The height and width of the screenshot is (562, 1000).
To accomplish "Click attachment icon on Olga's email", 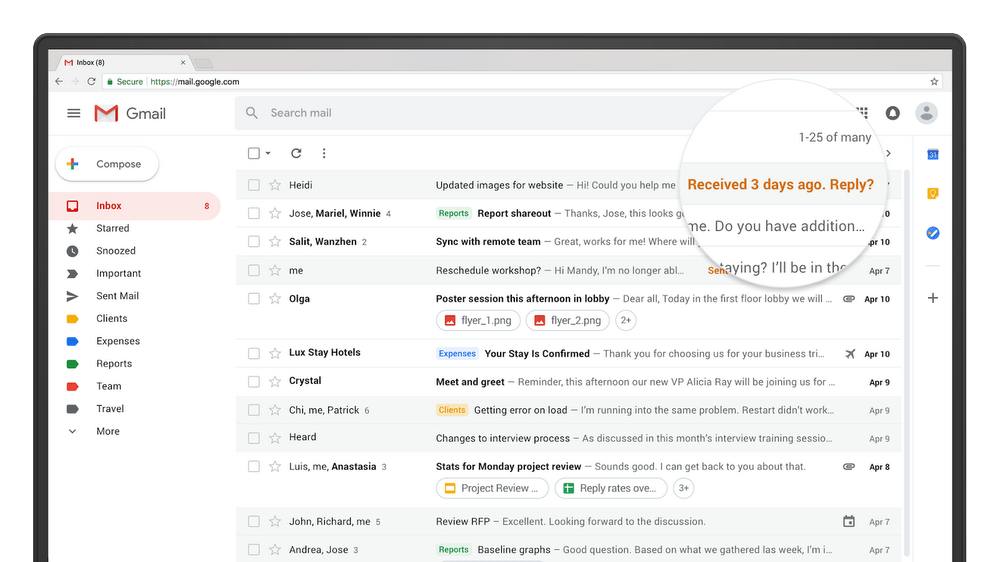I will [849, 299].
